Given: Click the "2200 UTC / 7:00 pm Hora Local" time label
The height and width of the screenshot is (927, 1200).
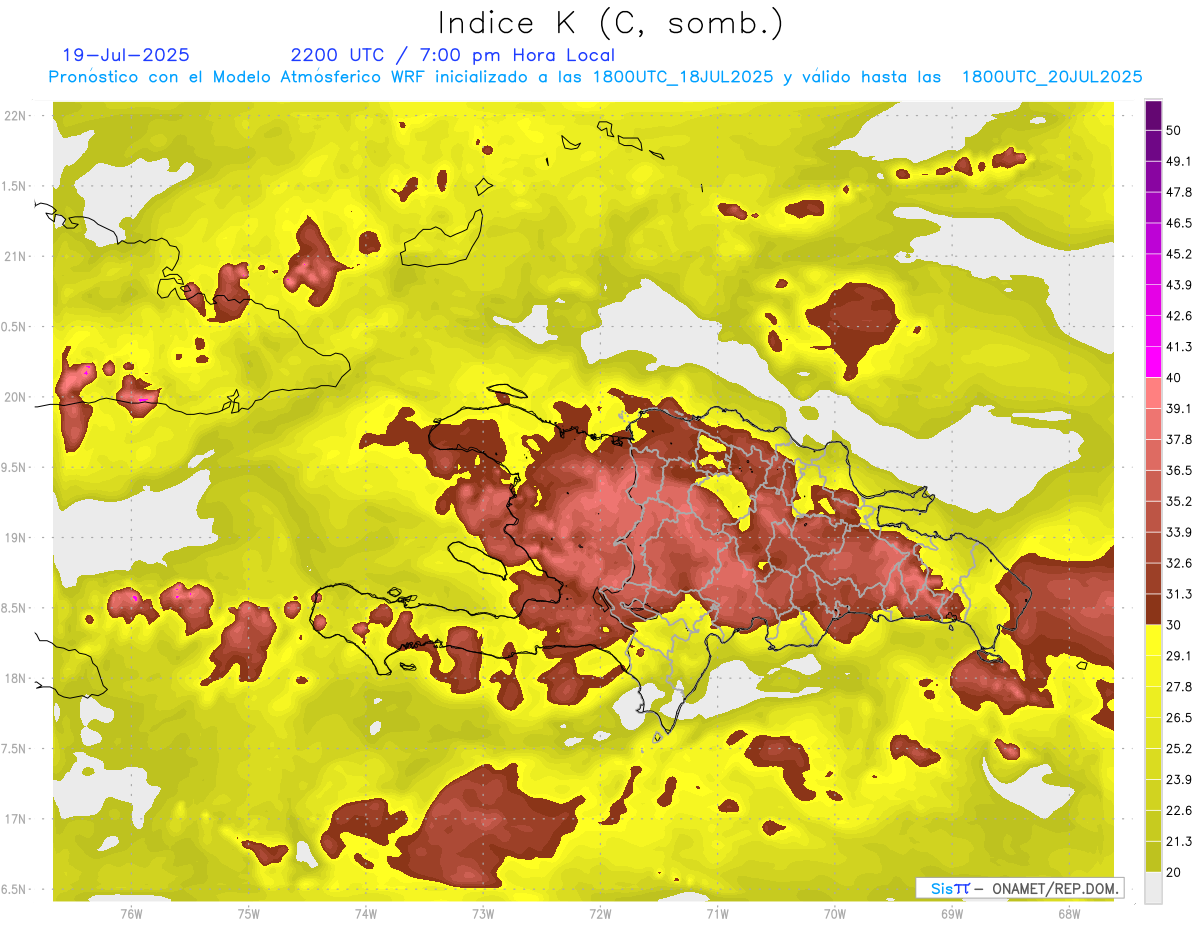Looking at the screenshot, I should [x=453, y=55].
